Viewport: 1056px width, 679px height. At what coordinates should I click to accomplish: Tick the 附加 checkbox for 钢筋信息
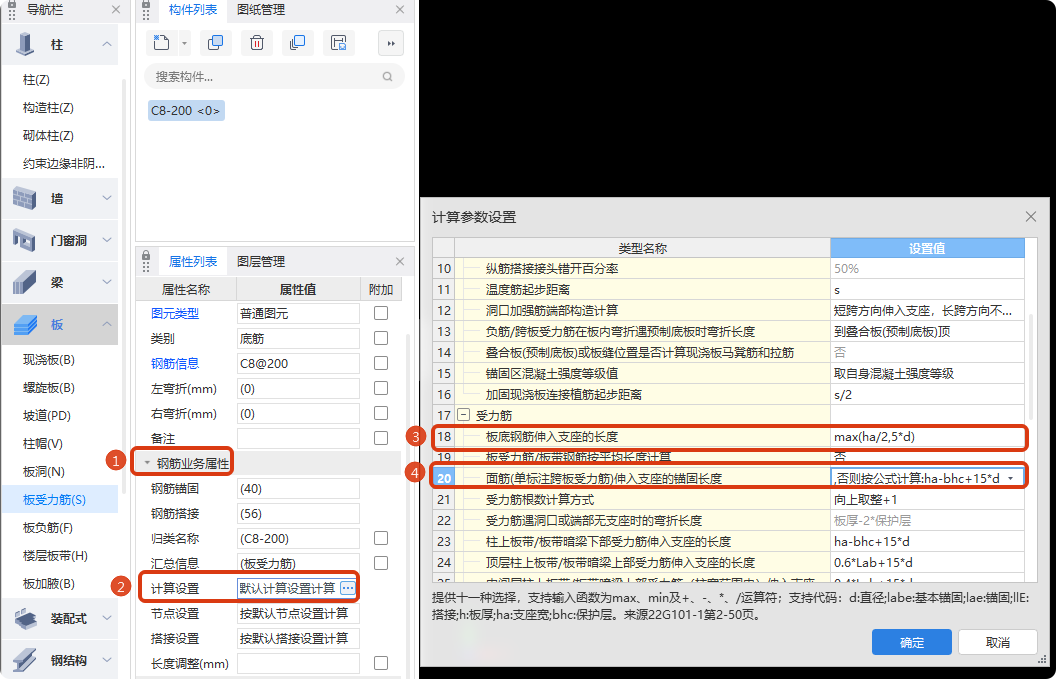pyautogui.click(x=381, y=363)
